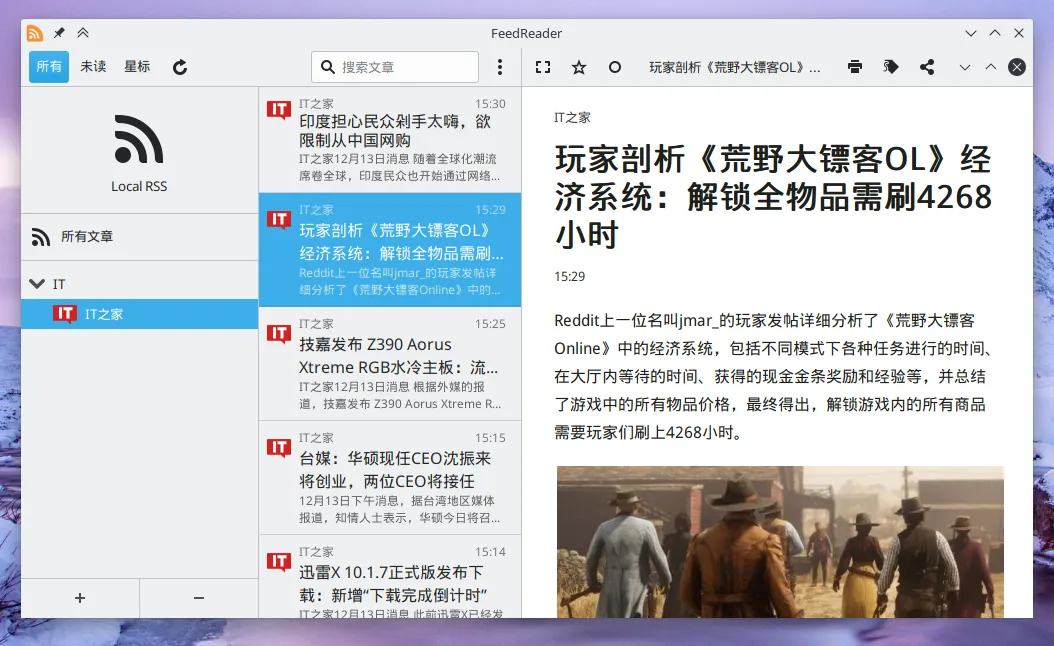
Task: Open article 技嘉发布 Z390 Aorus Xtreme
Action: pyautogui.click(x=390, y=364)
